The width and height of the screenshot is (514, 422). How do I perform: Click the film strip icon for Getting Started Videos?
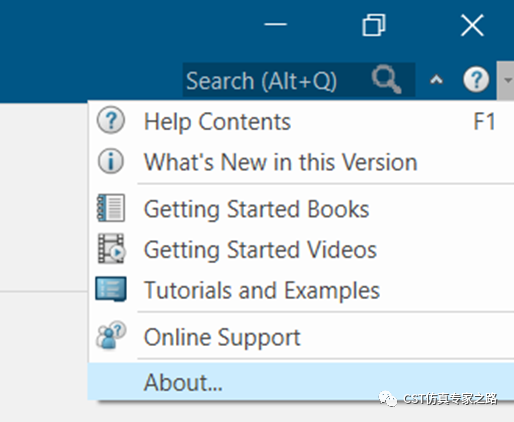[111, 249]
